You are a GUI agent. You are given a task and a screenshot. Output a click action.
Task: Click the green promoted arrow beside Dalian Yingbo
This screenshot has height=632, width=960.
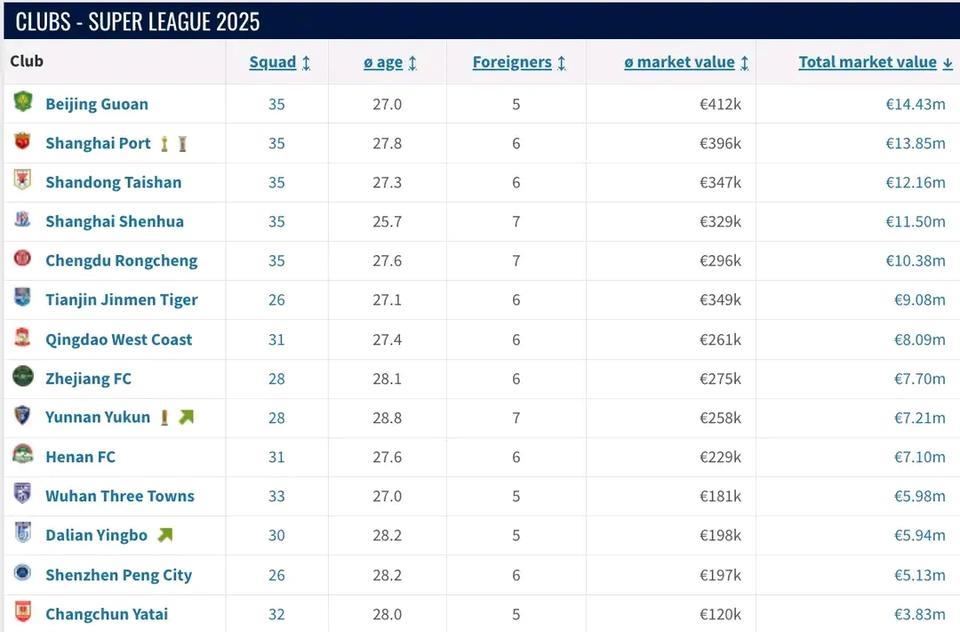(x=165, y=535)
